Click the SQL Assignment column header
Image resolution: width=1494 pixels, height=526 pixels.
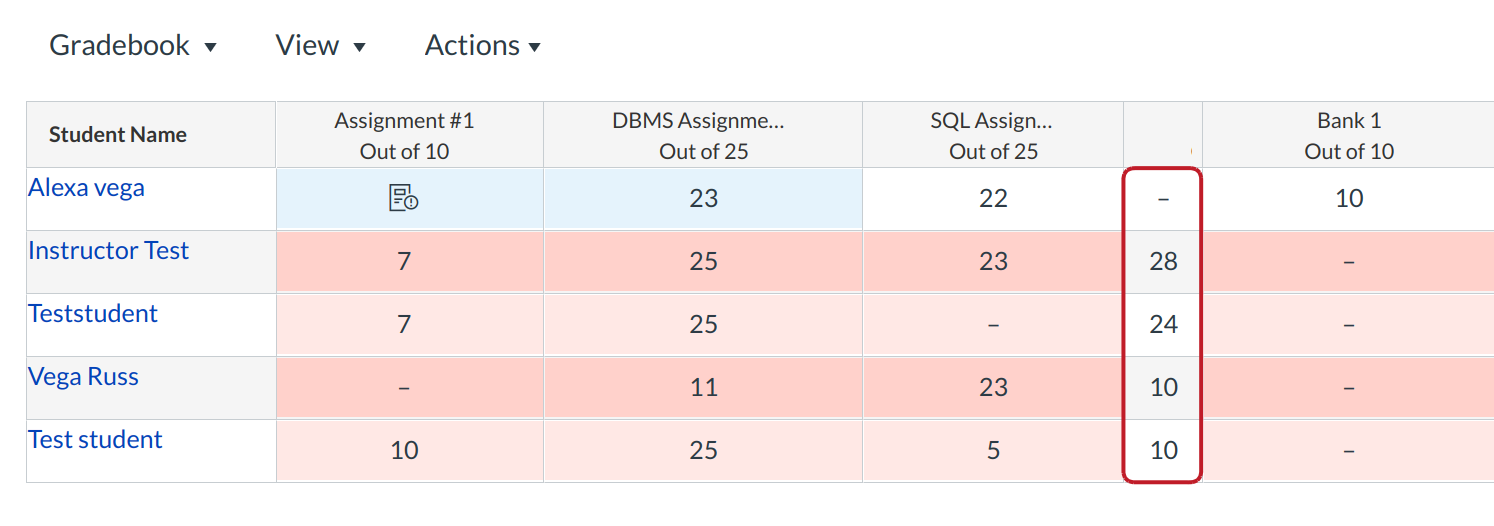click(992, 135)
